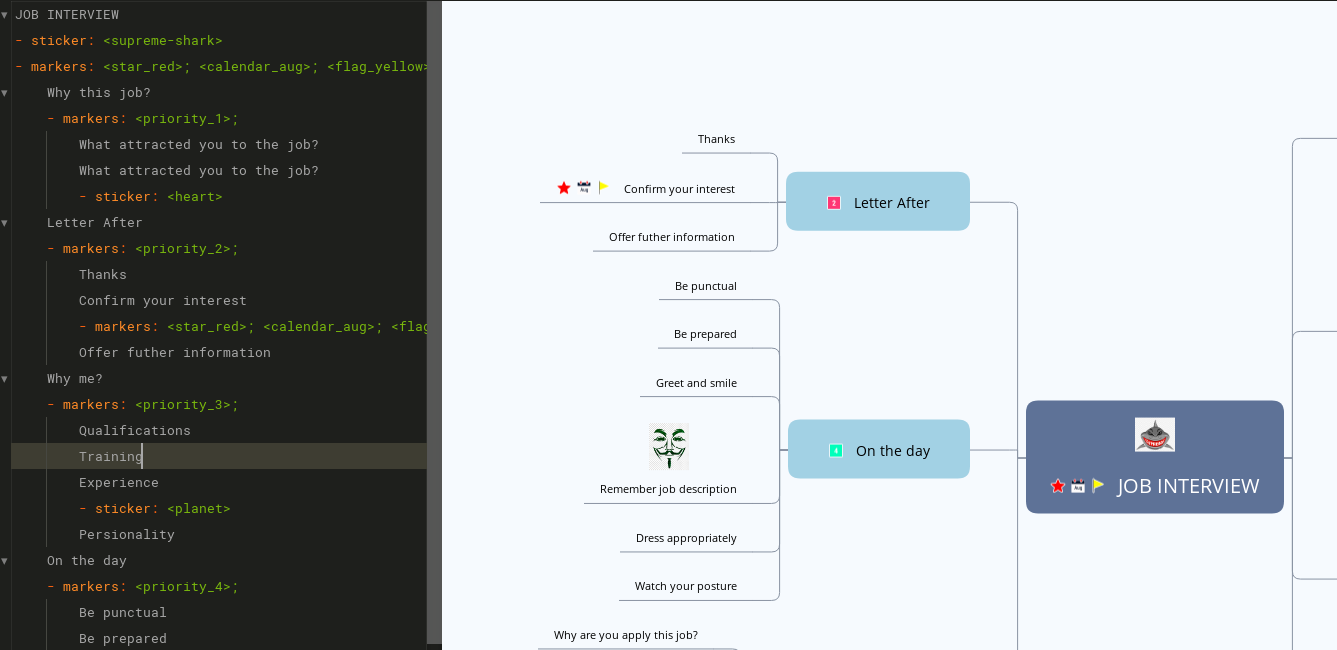Click the red star beside Confirm your interest
This screenshot has width=1337, height=650.
563,188
